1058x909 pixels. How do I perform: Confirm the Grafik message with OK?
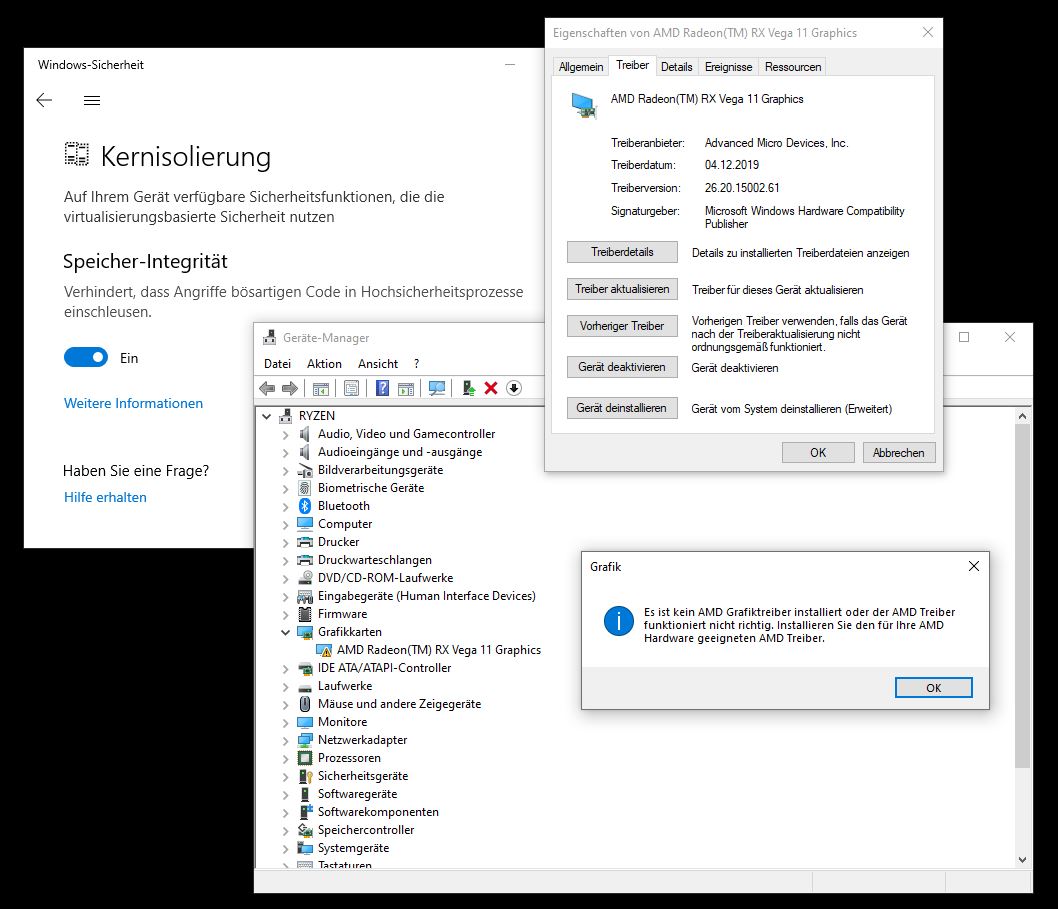point(934,688)
